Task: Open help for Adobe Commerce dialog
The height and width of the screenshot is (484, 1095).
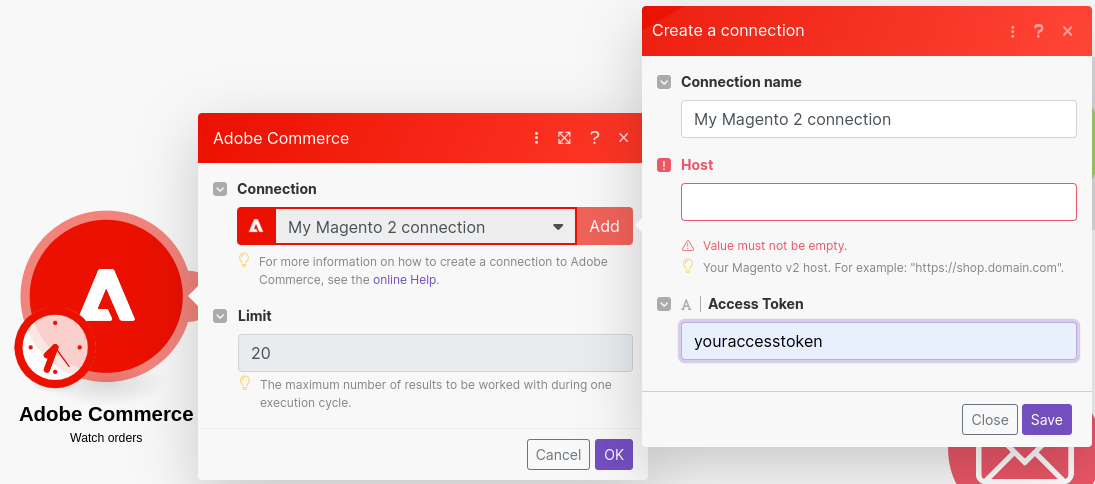Action: coord(595,138)
